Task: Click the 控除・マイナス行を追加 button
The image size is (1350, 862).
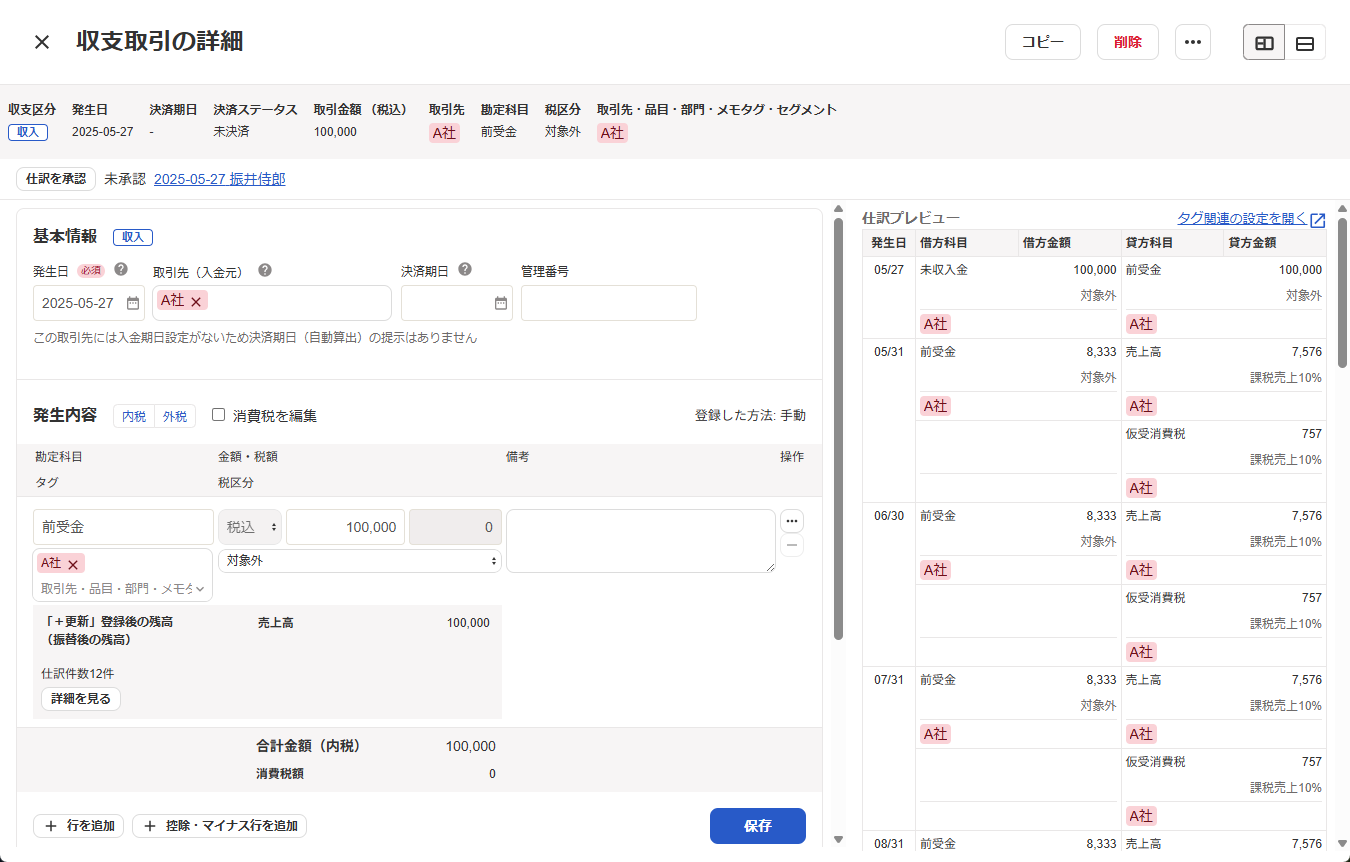Action: (219, 826)
